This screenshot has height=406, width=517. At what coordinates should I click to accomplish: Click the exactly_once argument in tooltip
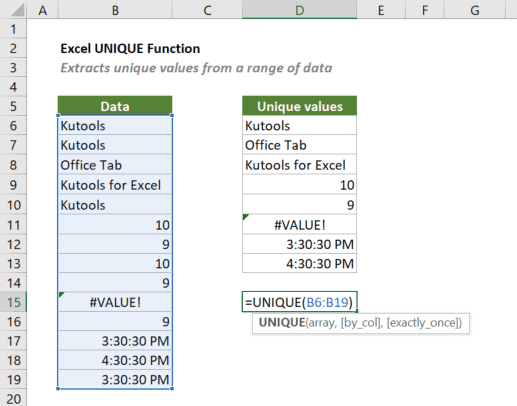[423, 323]
